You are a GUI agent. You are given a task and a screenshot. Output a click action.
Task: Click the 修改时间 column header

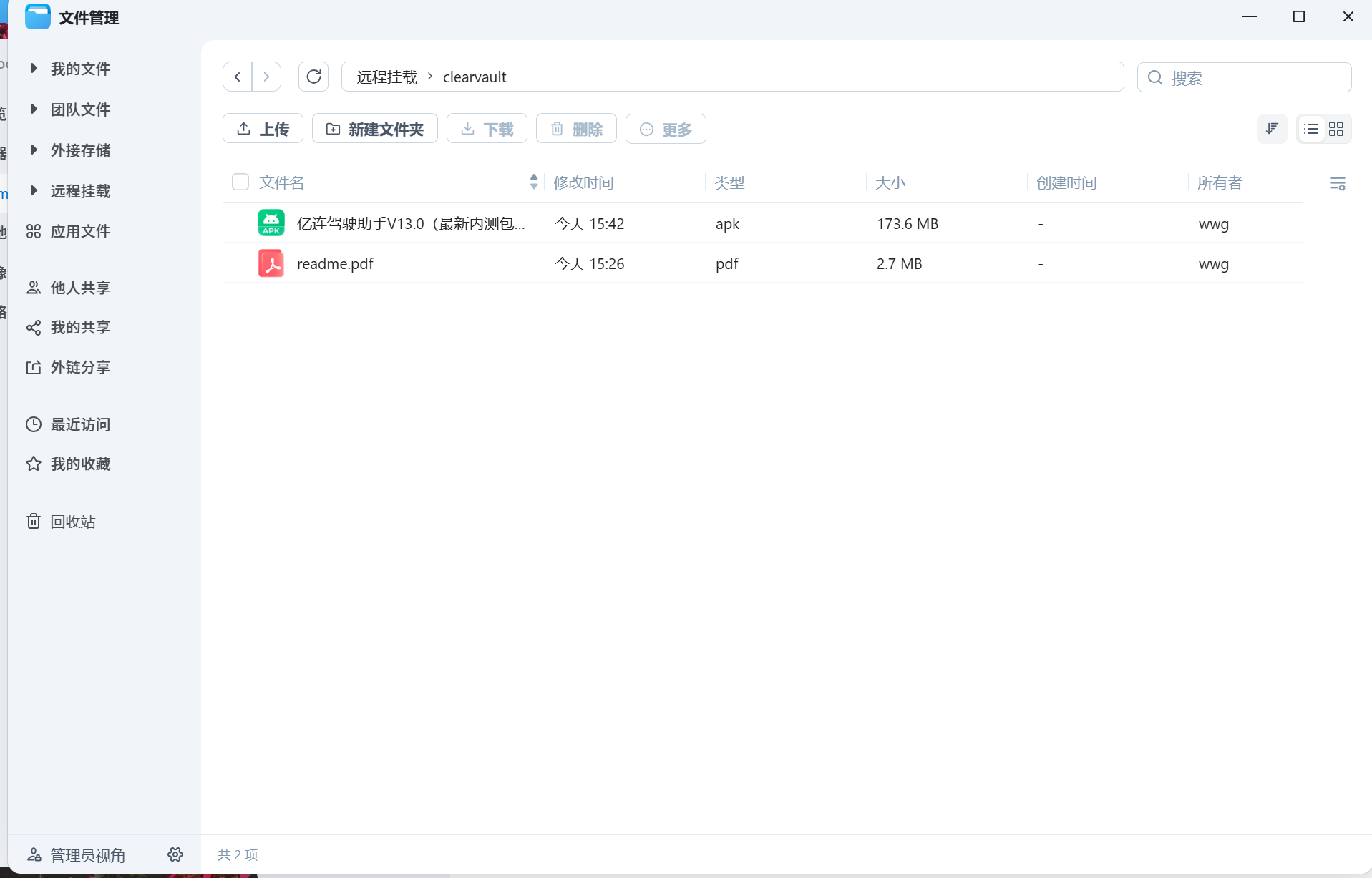coord(584,182)
